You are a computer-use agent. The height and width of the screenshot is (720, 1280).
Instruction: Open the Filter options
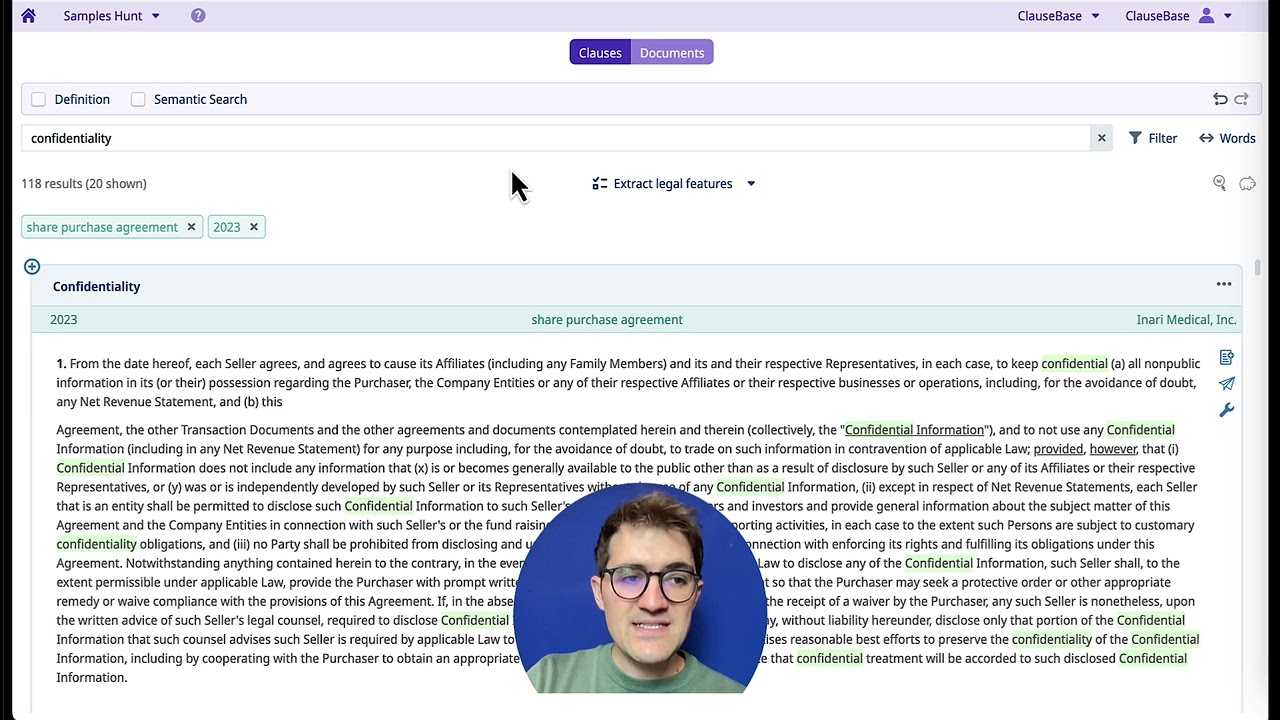1153,138
